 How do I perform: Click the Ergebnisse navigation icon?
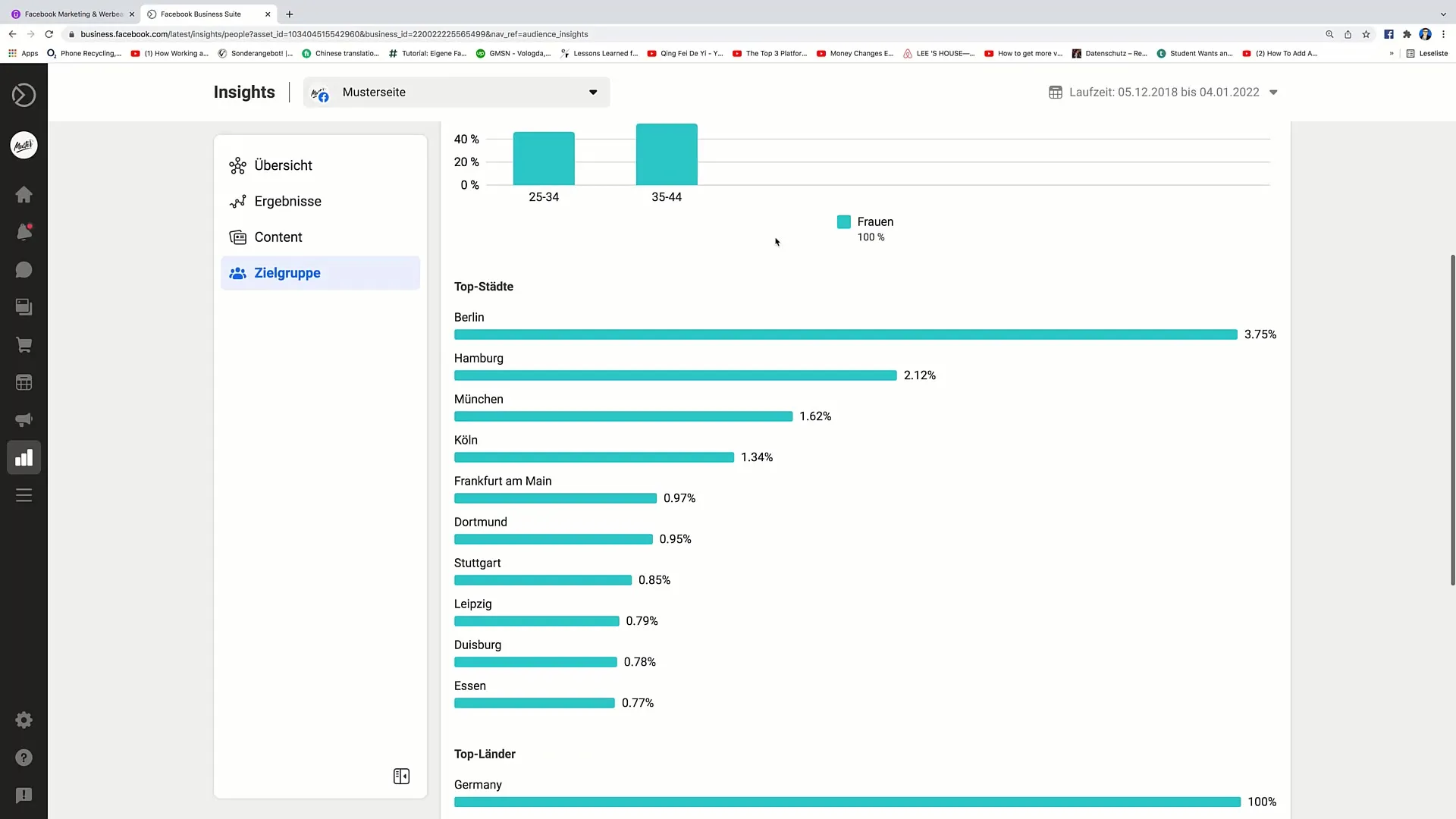click(x=237, y=201)
